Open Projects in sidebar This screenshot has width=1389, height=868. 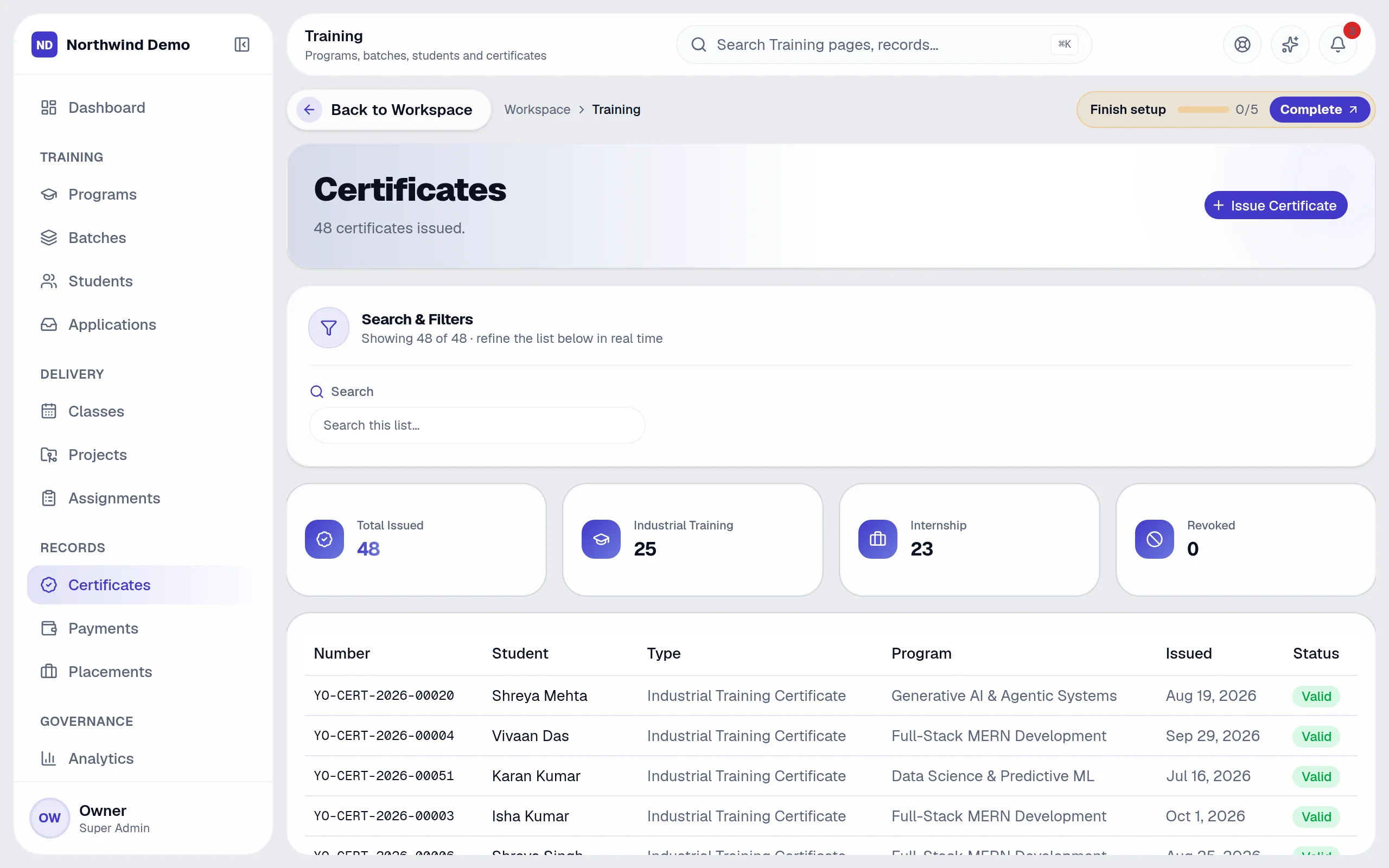pos(142,455)
